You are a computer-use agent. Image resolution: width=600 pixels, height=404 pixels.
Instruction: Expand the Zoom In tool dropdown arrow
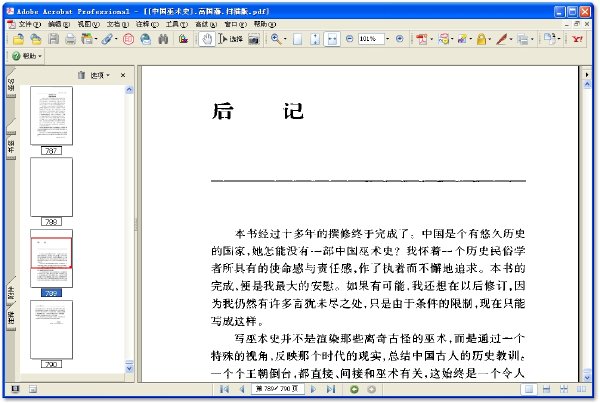(285, 39)
